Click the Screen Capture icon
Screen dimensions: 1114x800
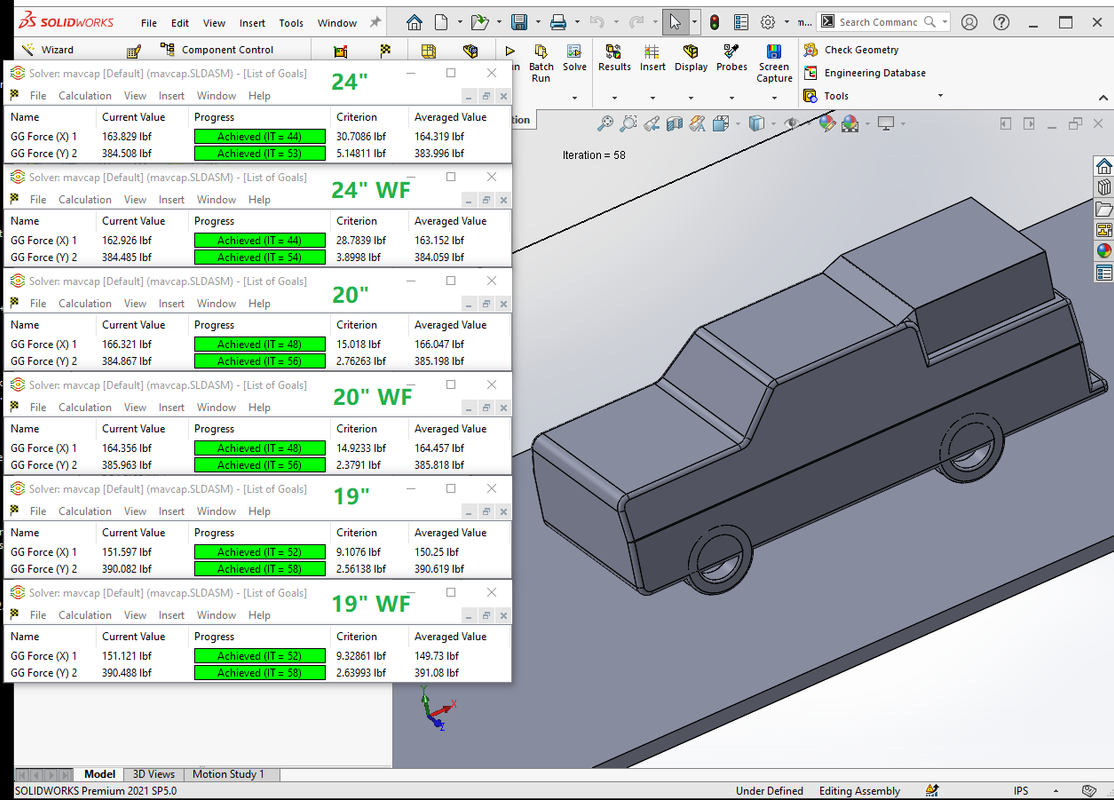coord(774,64)
